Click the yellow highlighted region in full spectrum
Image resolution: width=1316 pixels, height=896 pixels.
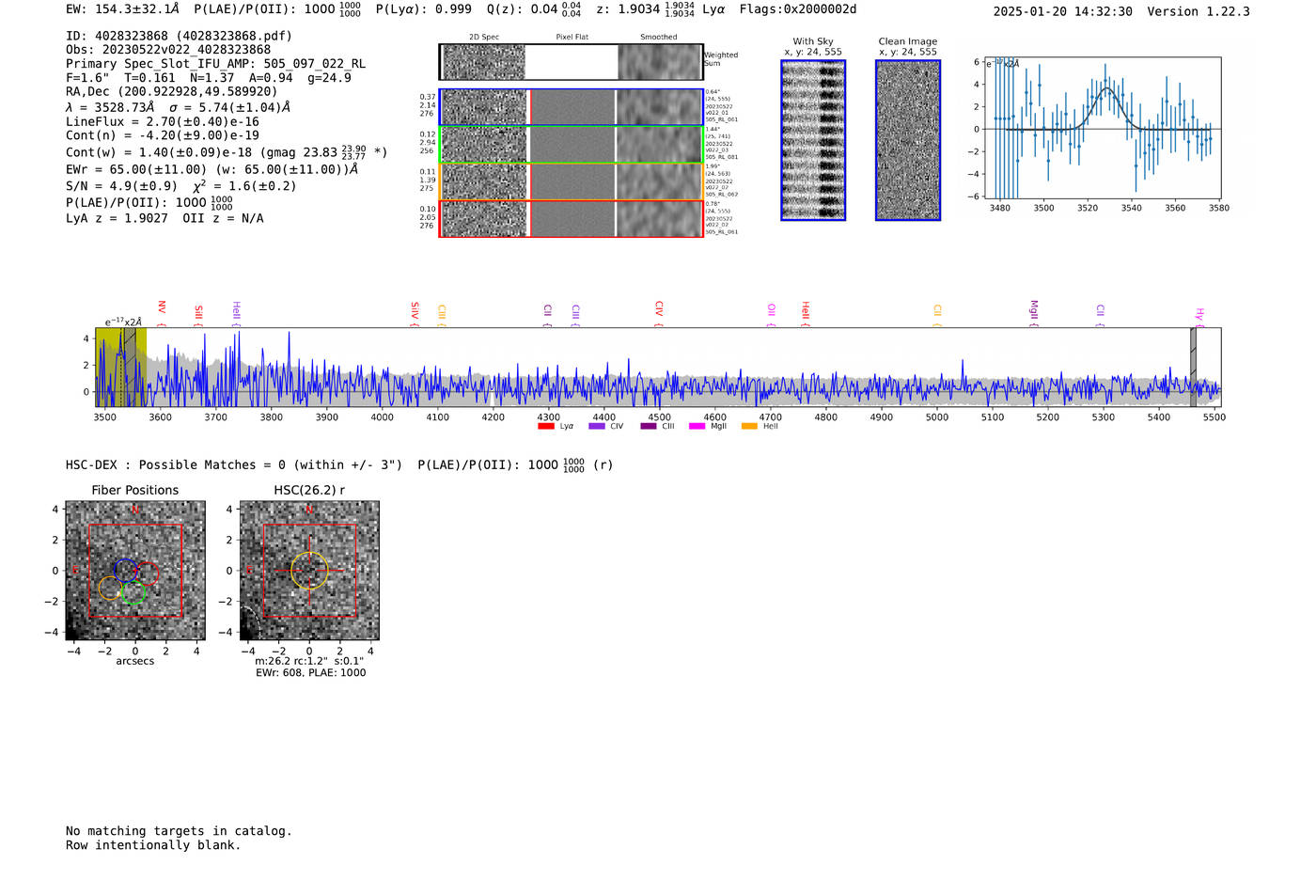coord(120,367)
